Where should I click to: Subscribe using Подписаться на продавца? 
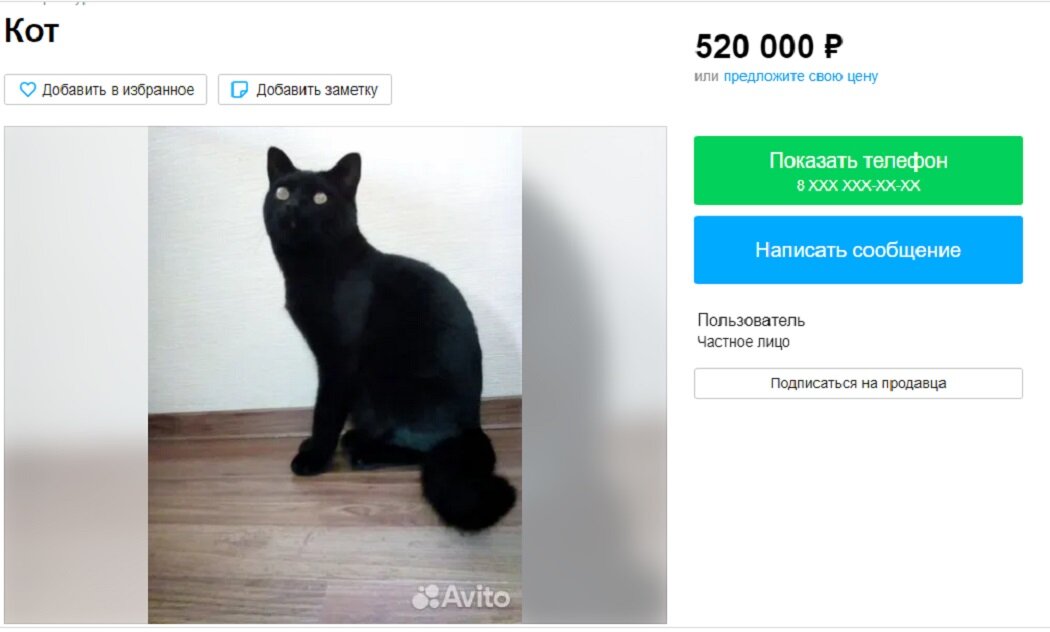(x=858, y=384)
